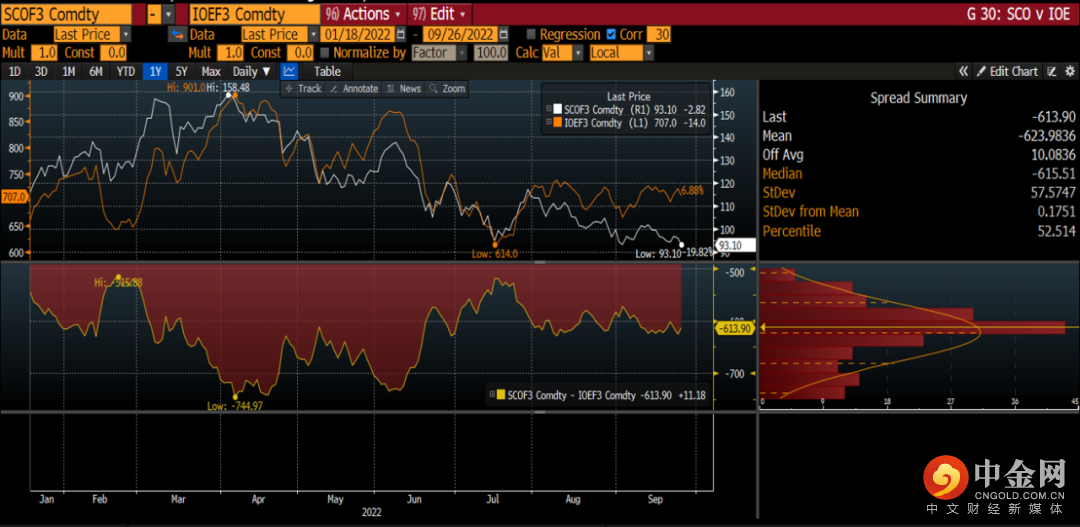Click the Edit Chart button

[1008, 71]
